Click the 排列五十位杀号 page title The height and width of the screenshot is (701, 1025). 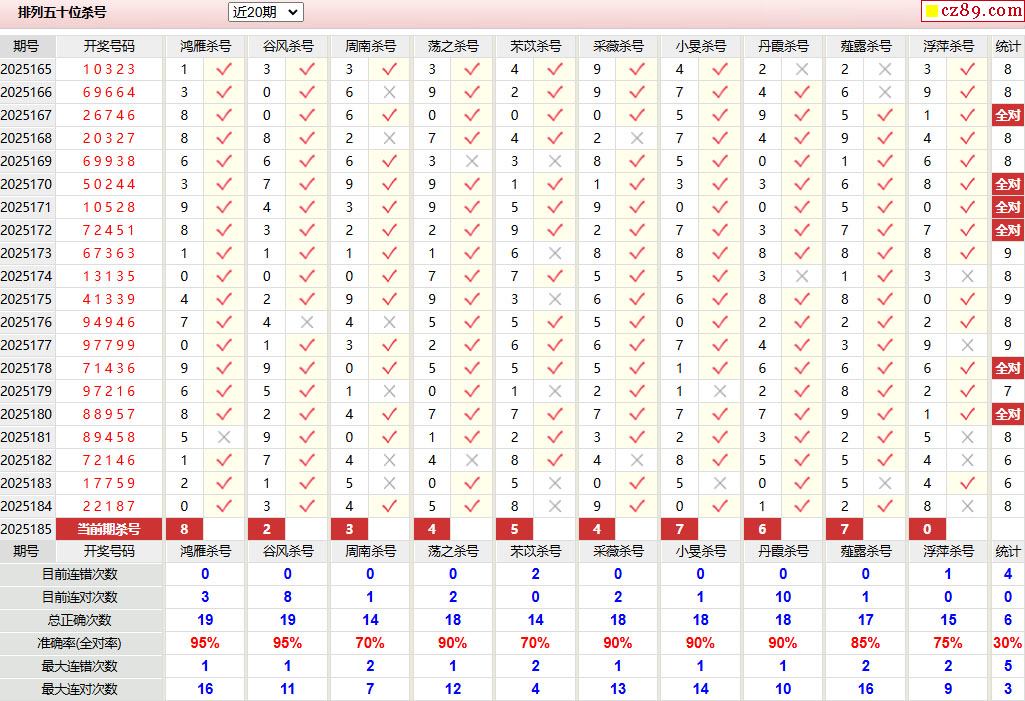[x=62, y=12]
